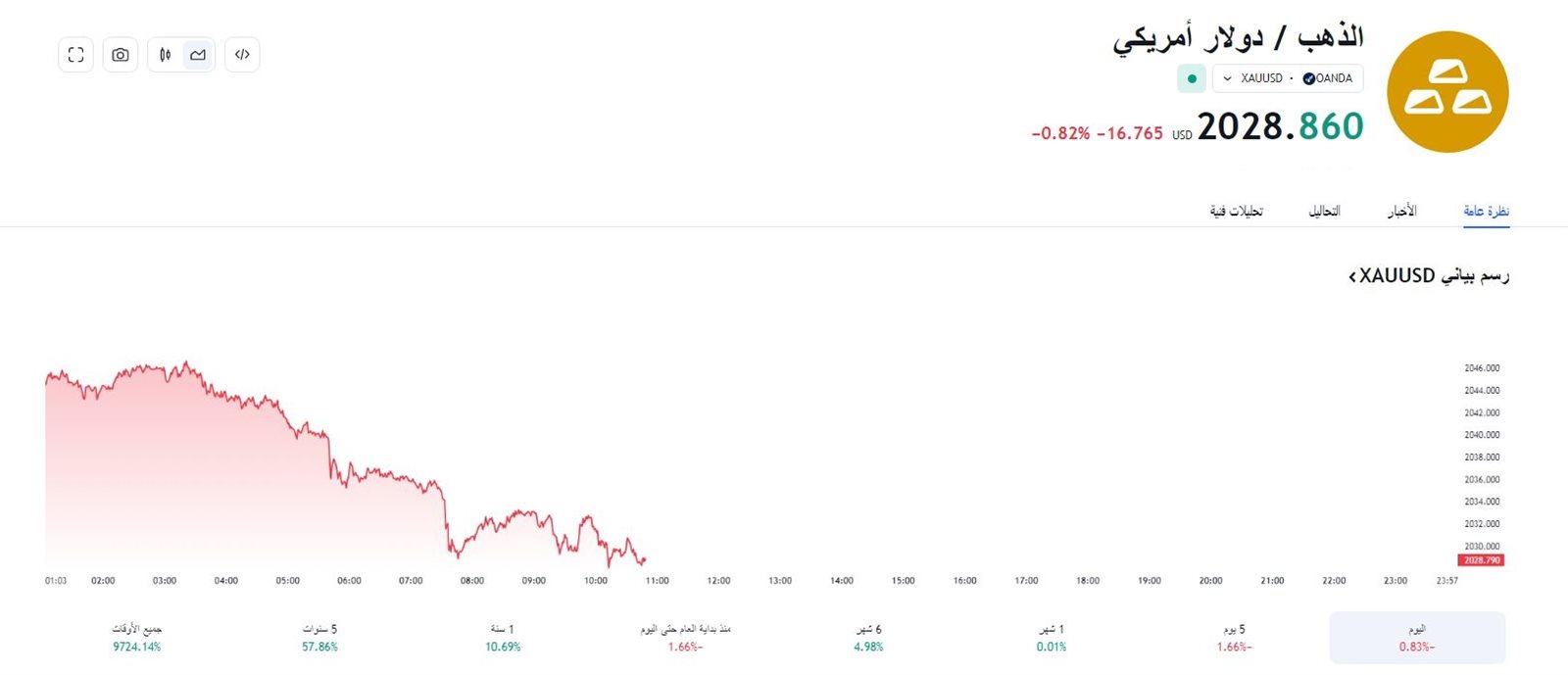Show the جميع الأوقات all-time range
1568x675 pixels.
137,637
